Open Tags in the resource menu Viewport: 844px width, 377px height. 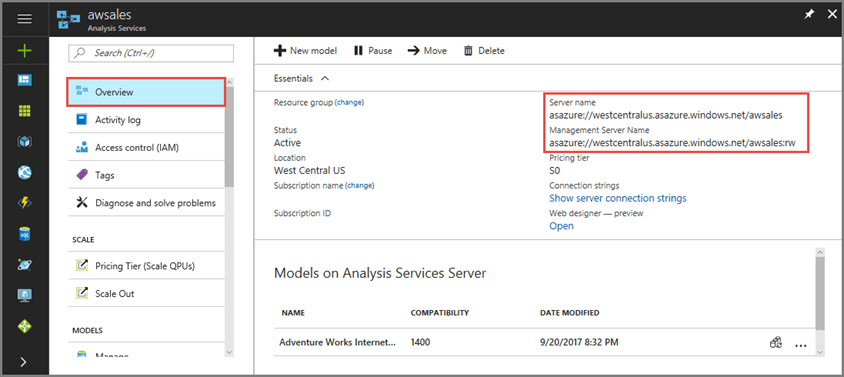[x=146, y=175]
